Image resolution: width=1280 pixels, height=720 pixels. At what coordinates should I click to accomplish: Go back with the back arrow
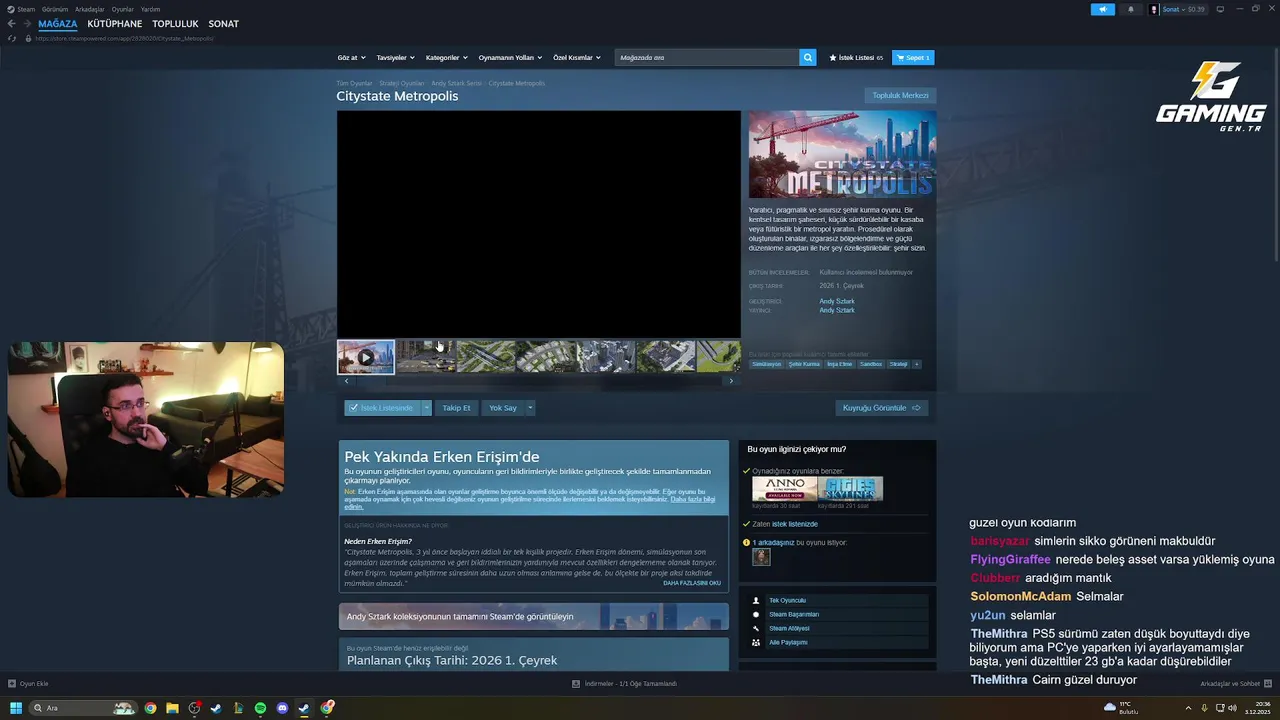(12, 24)
